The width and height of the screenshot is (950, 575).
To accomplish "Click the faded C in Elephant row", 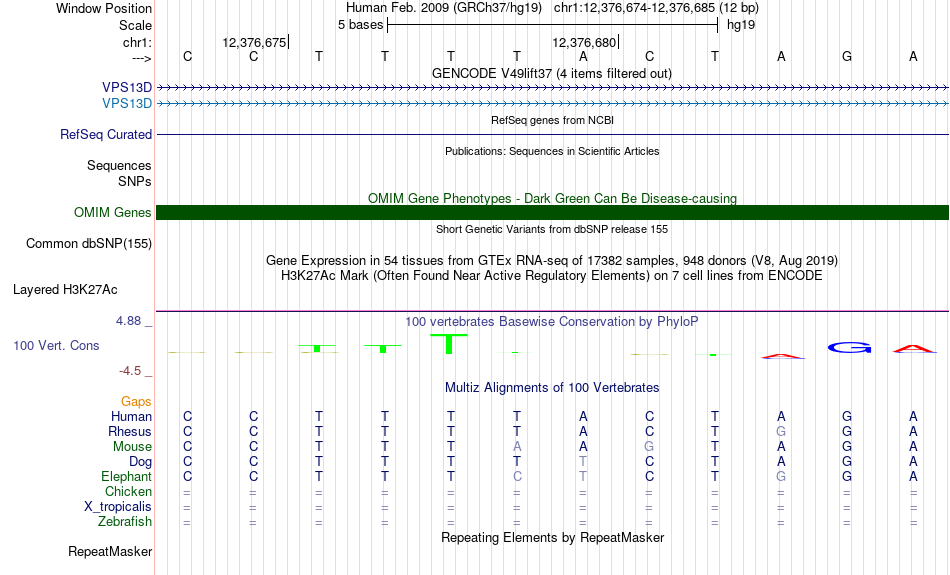I will click(517, 476).
